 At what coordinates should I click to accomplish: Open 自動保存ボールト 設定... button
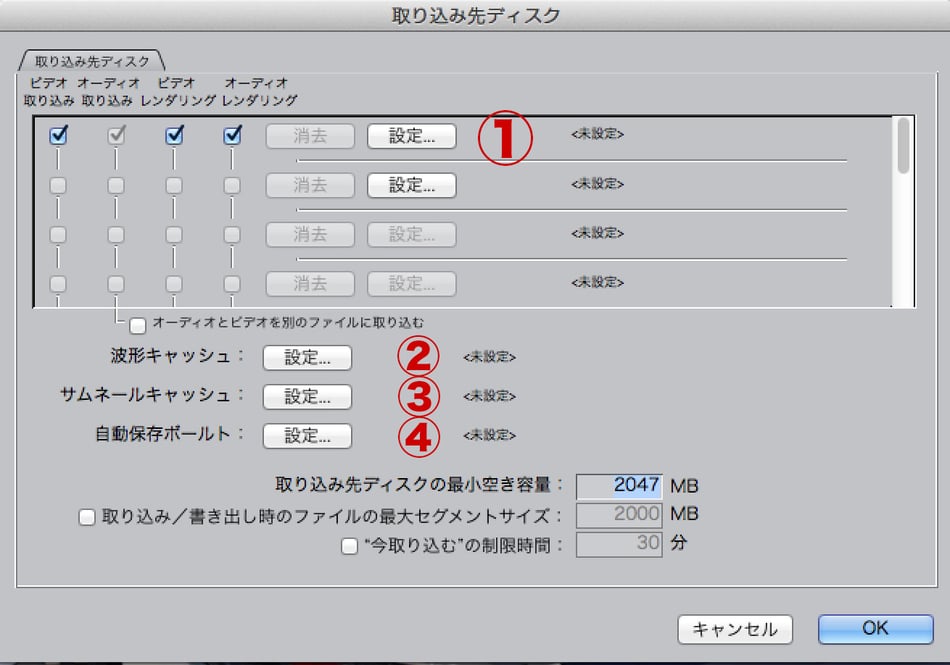(307, 436)
